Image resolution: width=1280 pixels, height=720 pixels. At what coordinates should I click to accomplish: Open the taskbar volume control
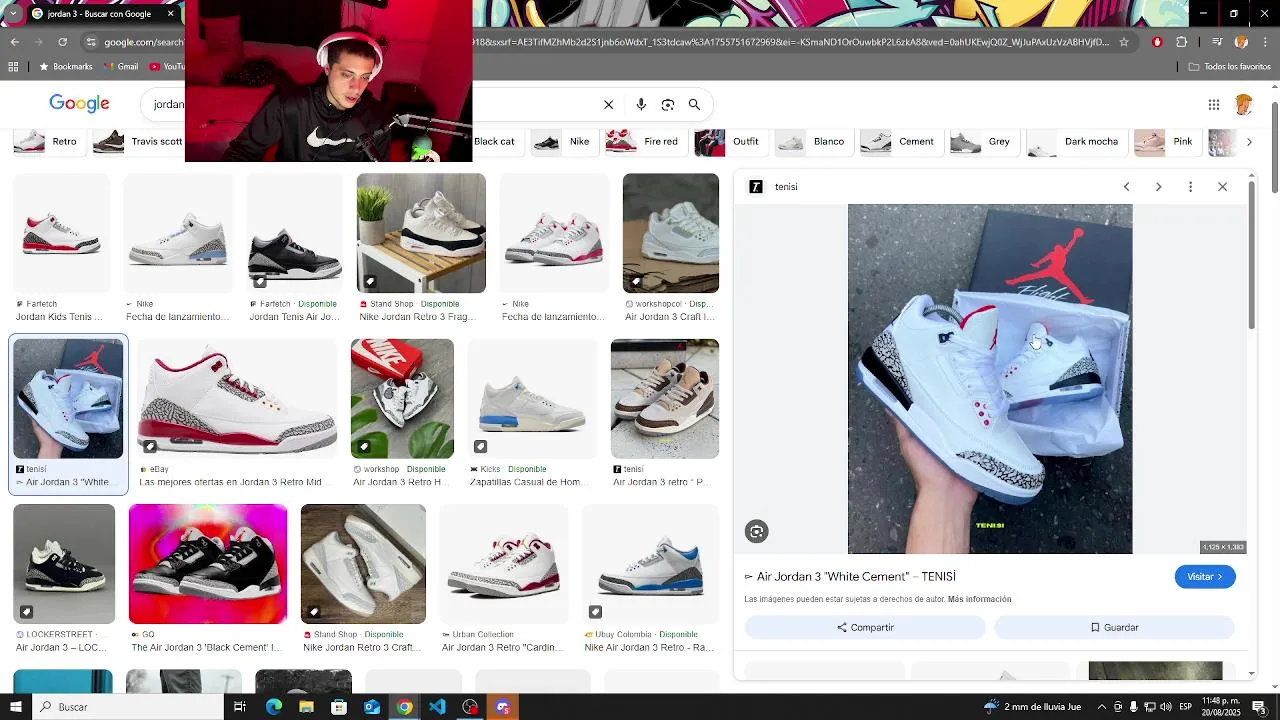click(1165, 707)
